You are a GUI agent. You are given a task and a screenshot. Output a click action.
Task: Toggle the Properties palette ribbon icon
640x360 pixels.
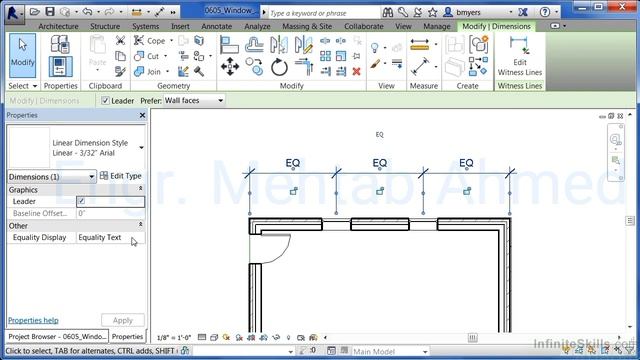coord(60,67)
